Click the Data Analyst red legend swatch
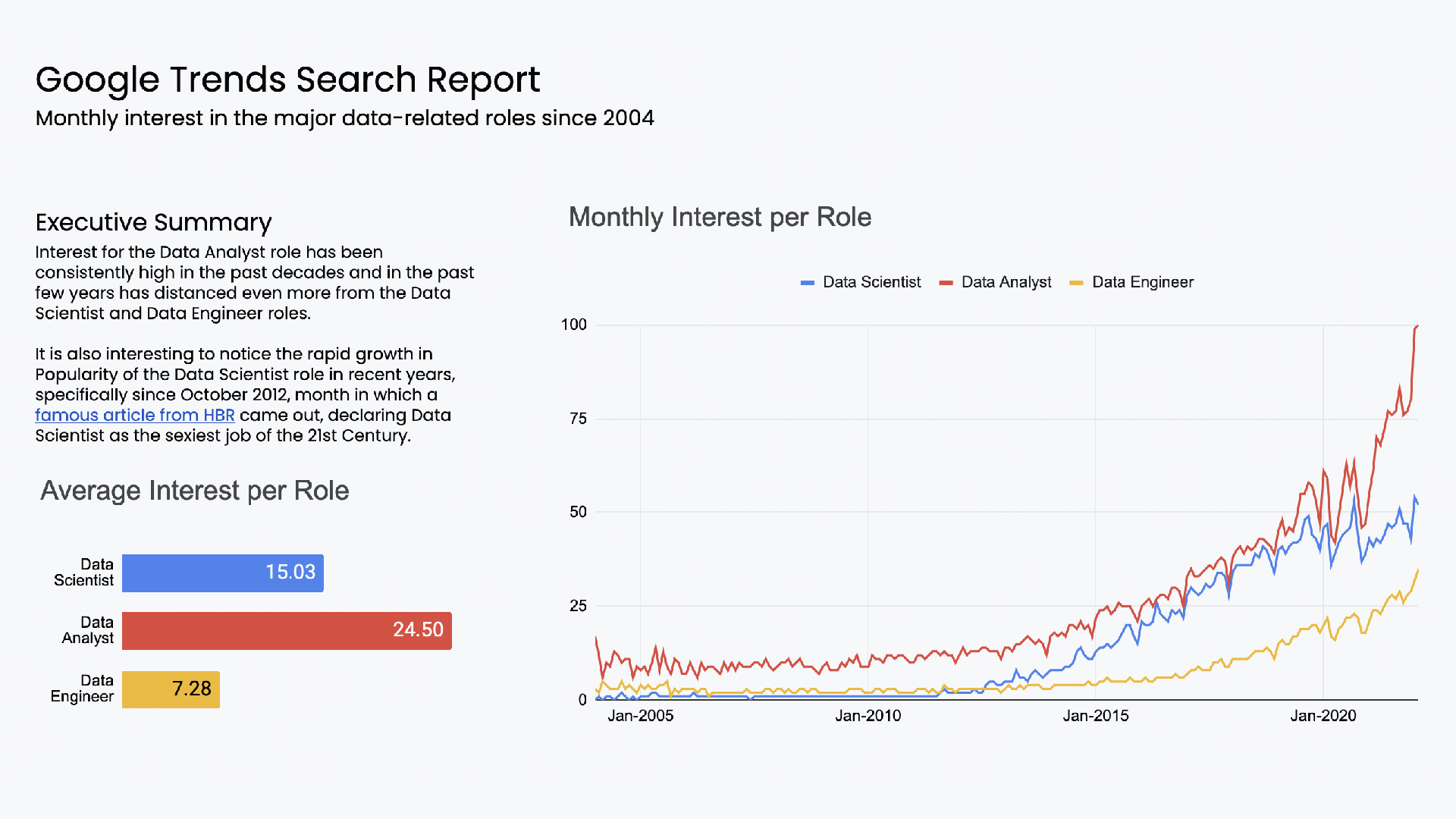The width and height of the screenshot is (1456, 819). [946, 283]
